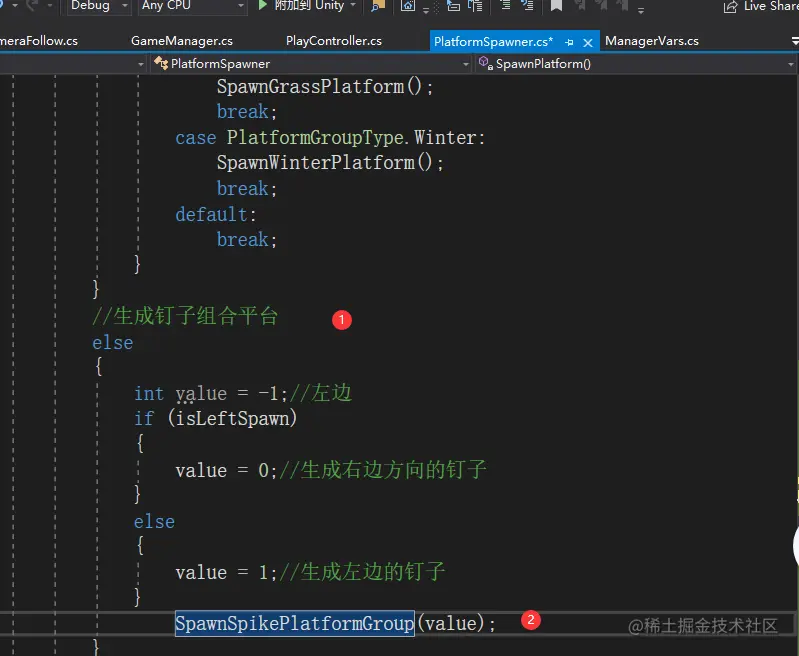Image resolution: width=799 pixels, height=656 pixels.
Task: Click the SpawnWinterPlatform() call
Action: point(330,163)
